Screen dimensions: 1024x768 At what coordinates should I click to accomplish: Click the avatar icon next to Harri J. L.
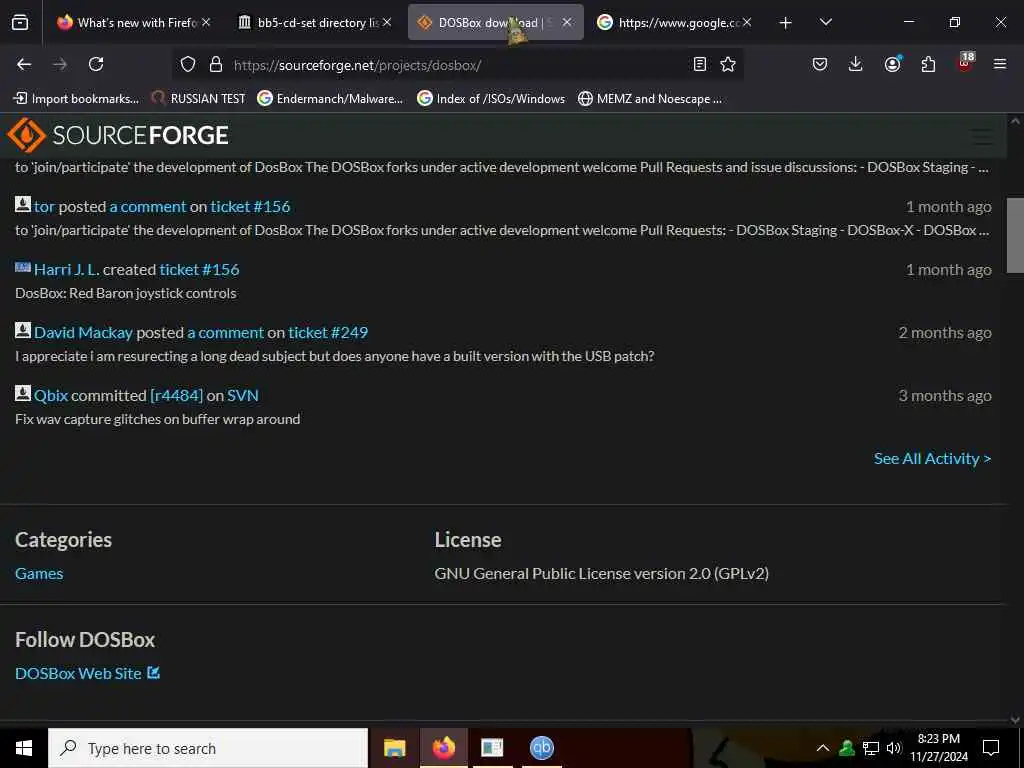point(23,267)
